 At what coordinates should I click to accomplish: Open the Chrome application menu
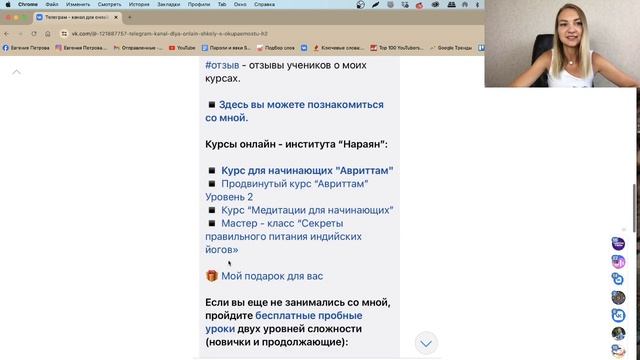pos(28,4)
